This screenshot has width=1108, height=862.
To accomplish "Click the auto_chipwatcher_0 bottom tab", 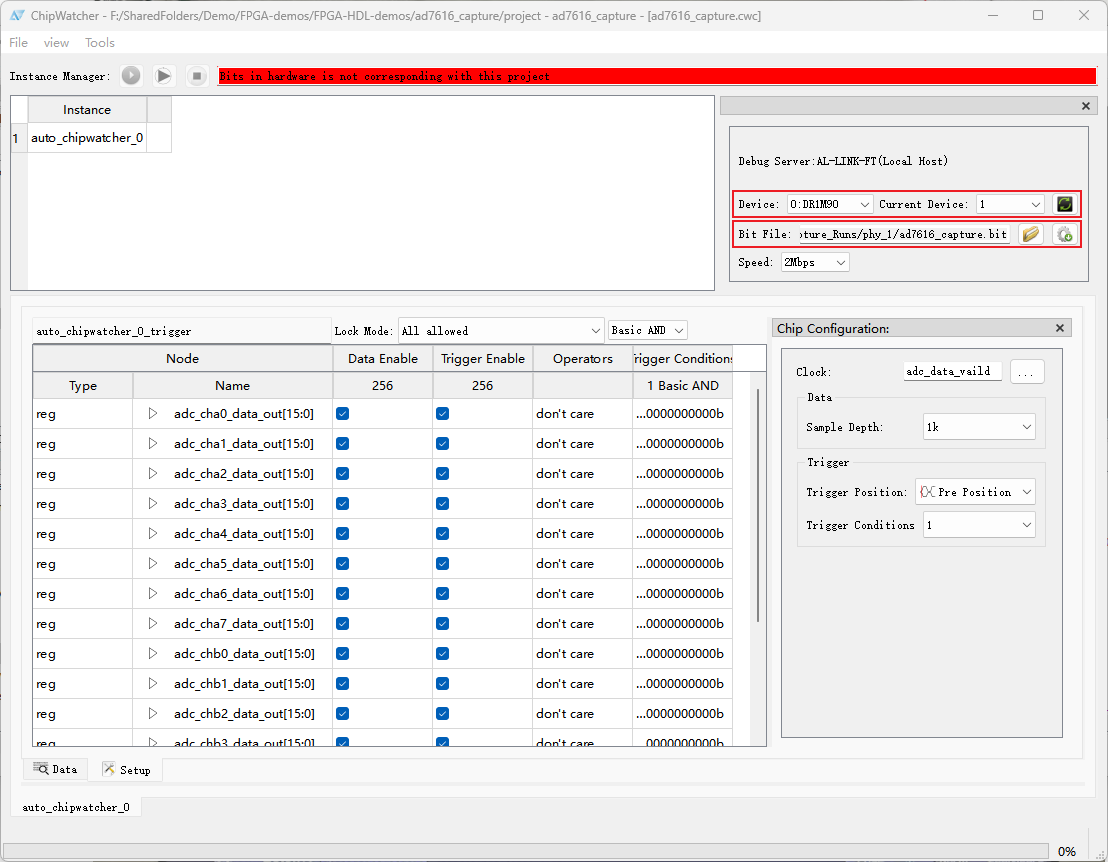I will pyautogui.click(x=76, y=807).
